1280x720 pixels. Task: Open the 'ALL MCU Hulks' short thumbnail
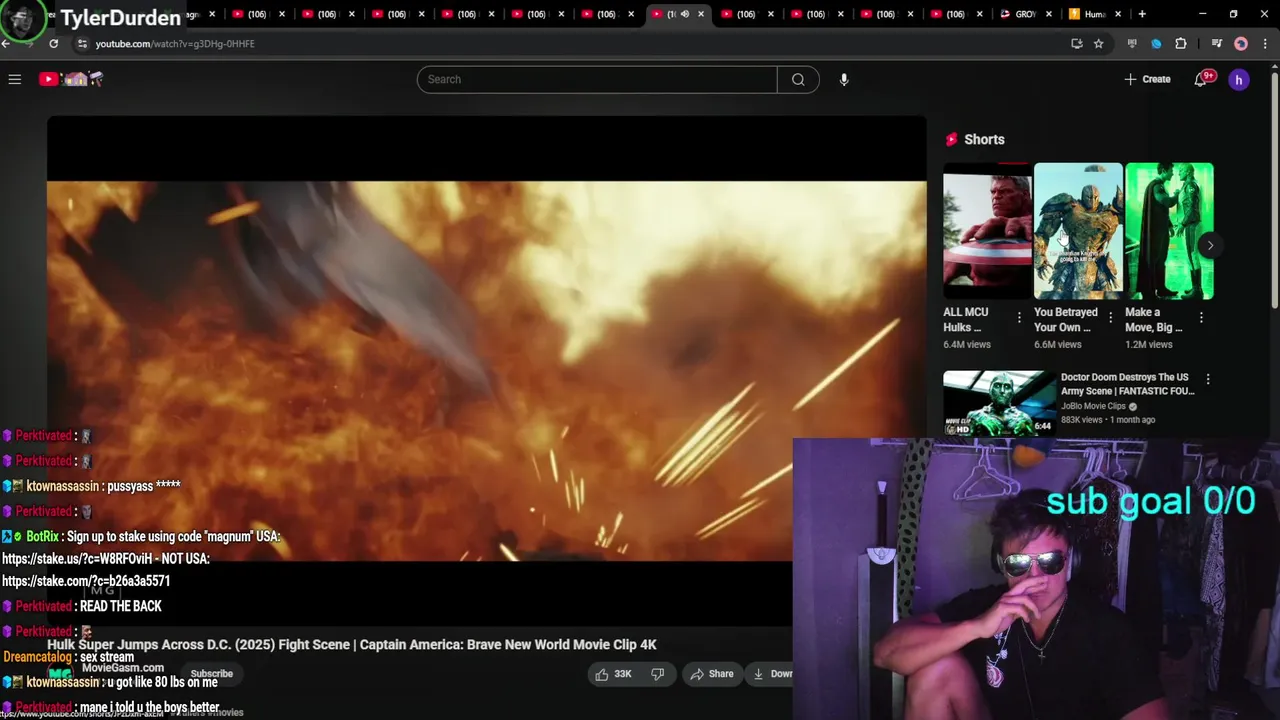[x=987, y=231]
